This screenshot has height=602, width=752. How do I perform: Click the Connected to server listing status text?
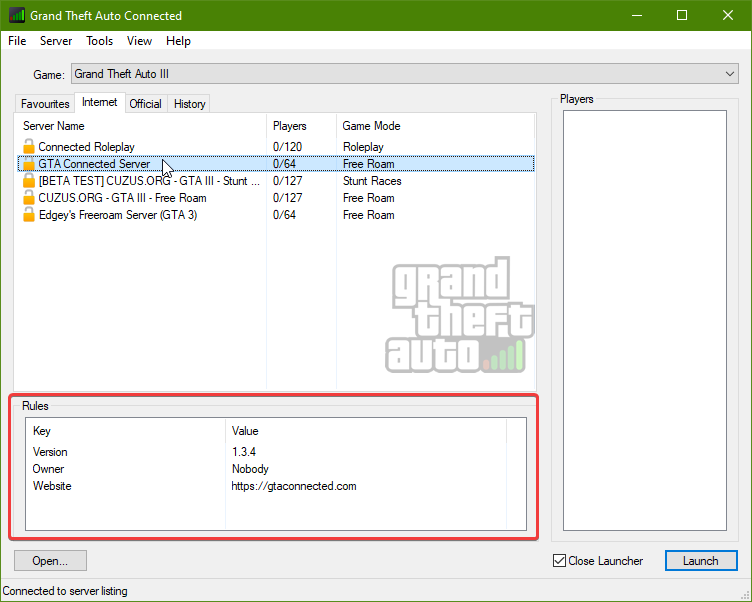pos(65,590)
